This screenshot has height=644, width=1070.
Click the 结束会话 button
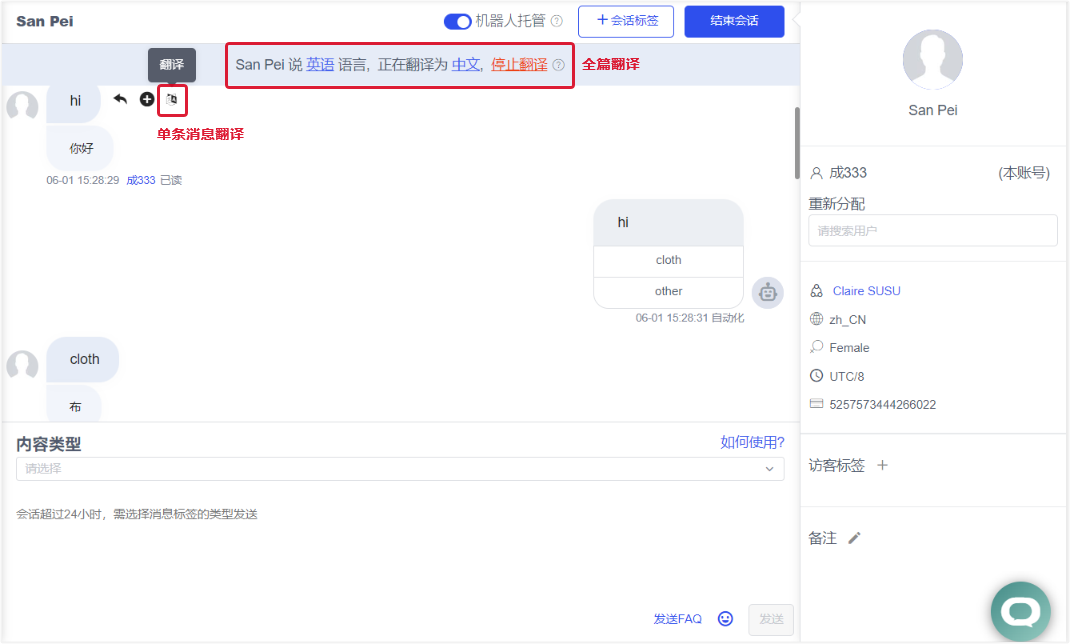coord(734,21)
